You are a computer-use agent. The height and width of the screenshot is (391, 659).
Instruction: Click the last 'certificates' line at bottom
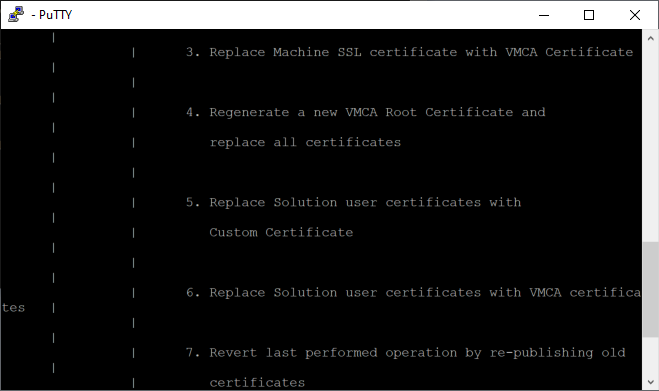pyautogui.click(x=257, y=383)
